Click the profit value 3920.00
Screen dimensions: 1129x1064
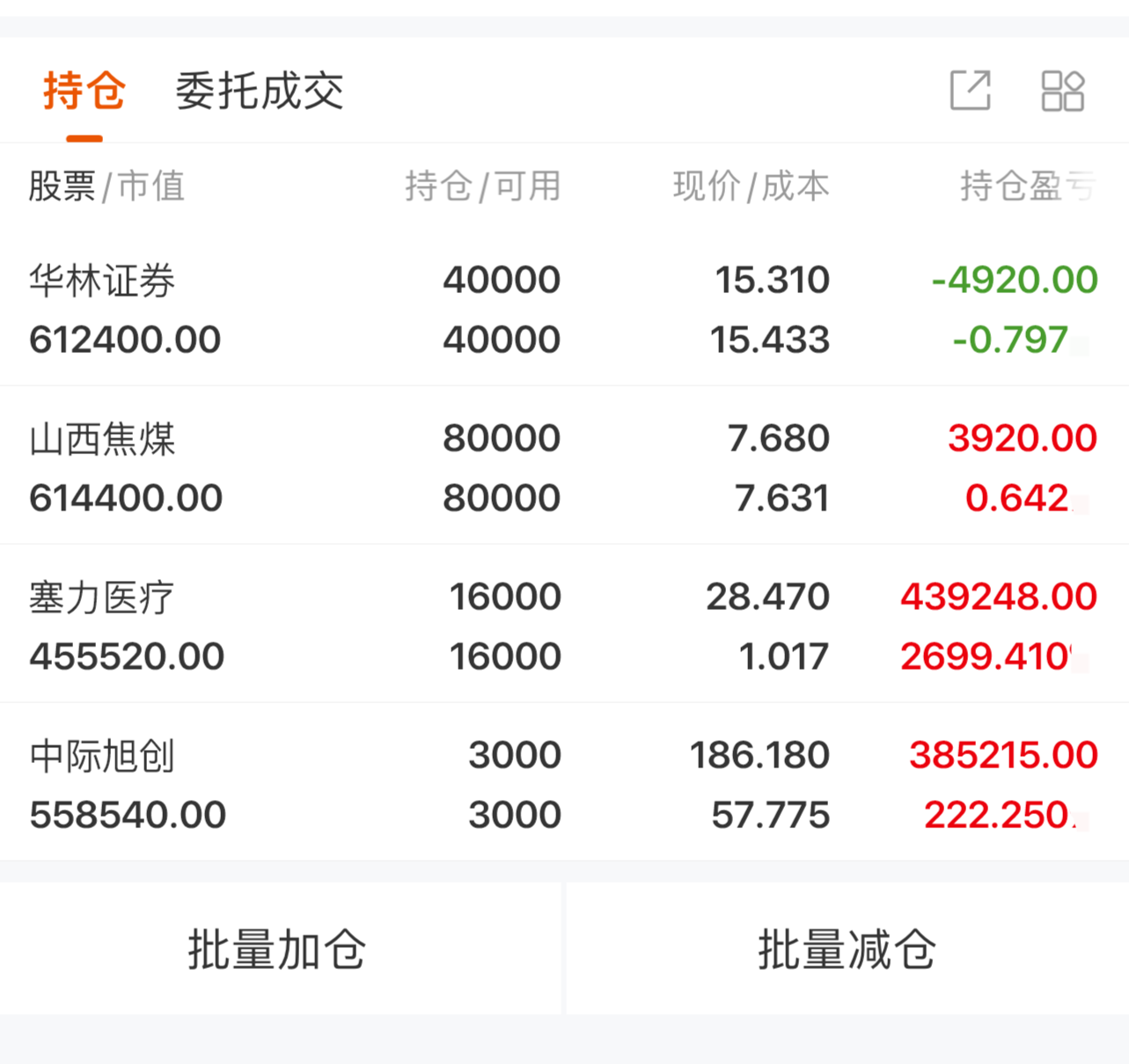coord(1023,438)
